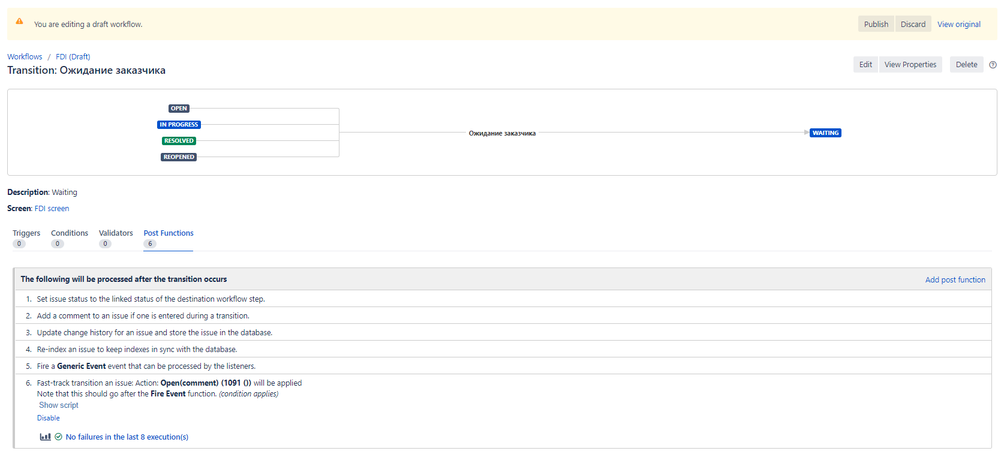Viewport: 998px width, 466px height.
Task: Discard the draft workflow
Action: coord(913,24)
